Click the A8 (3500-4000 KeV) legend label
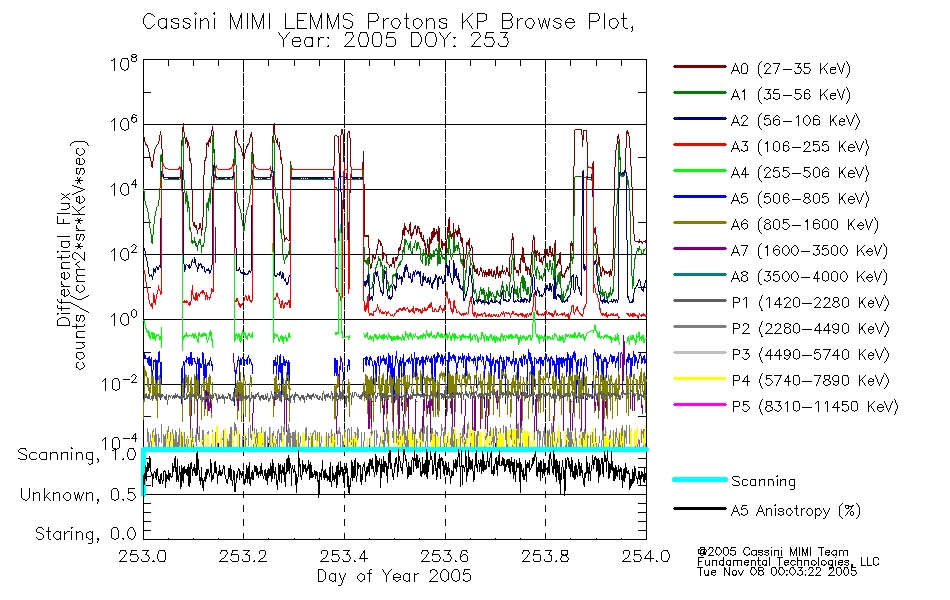The height and width of the screenshot is (600, 950). [x=809, y=276]
